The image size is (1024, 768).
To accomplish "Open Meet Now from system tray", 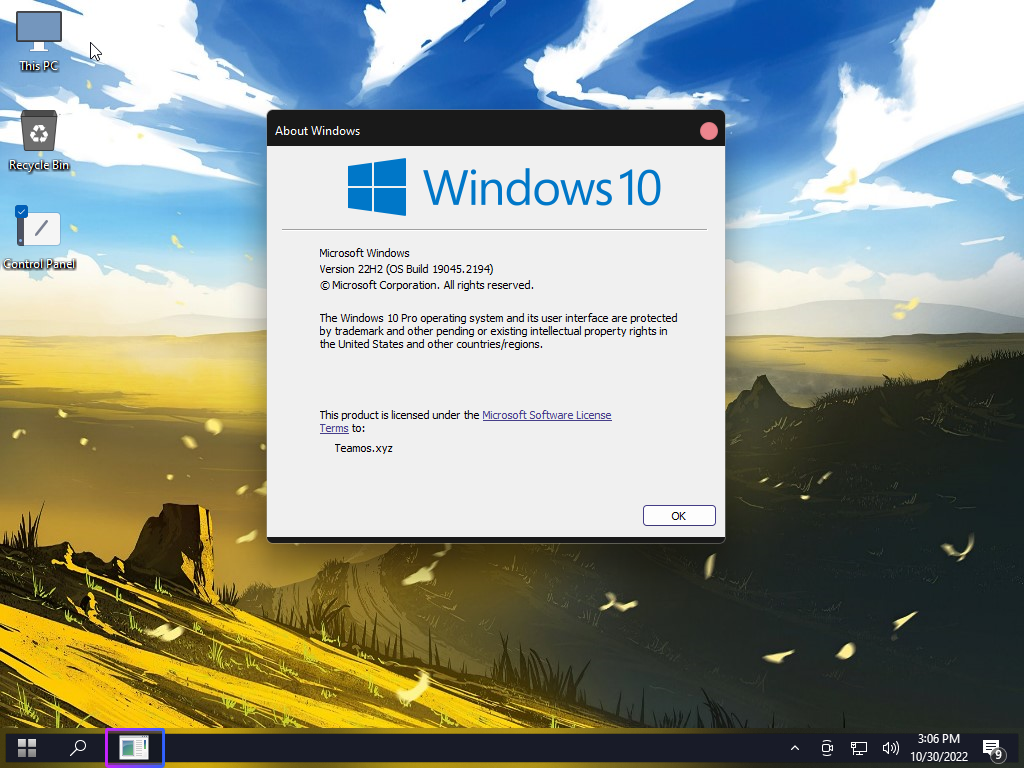I will pyautogui.click(x=827, y=748).
